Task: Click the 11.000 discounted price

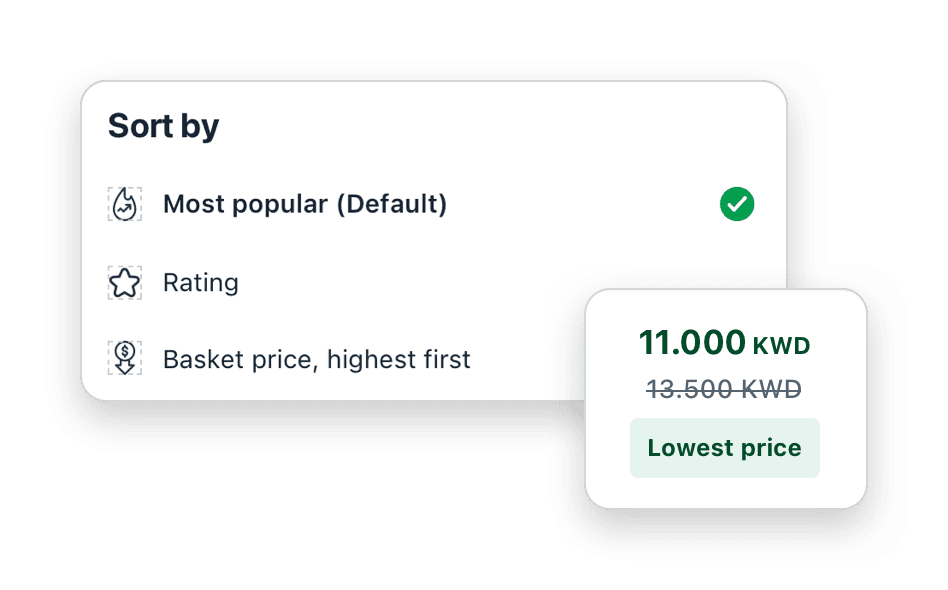Action: (692, 343)
